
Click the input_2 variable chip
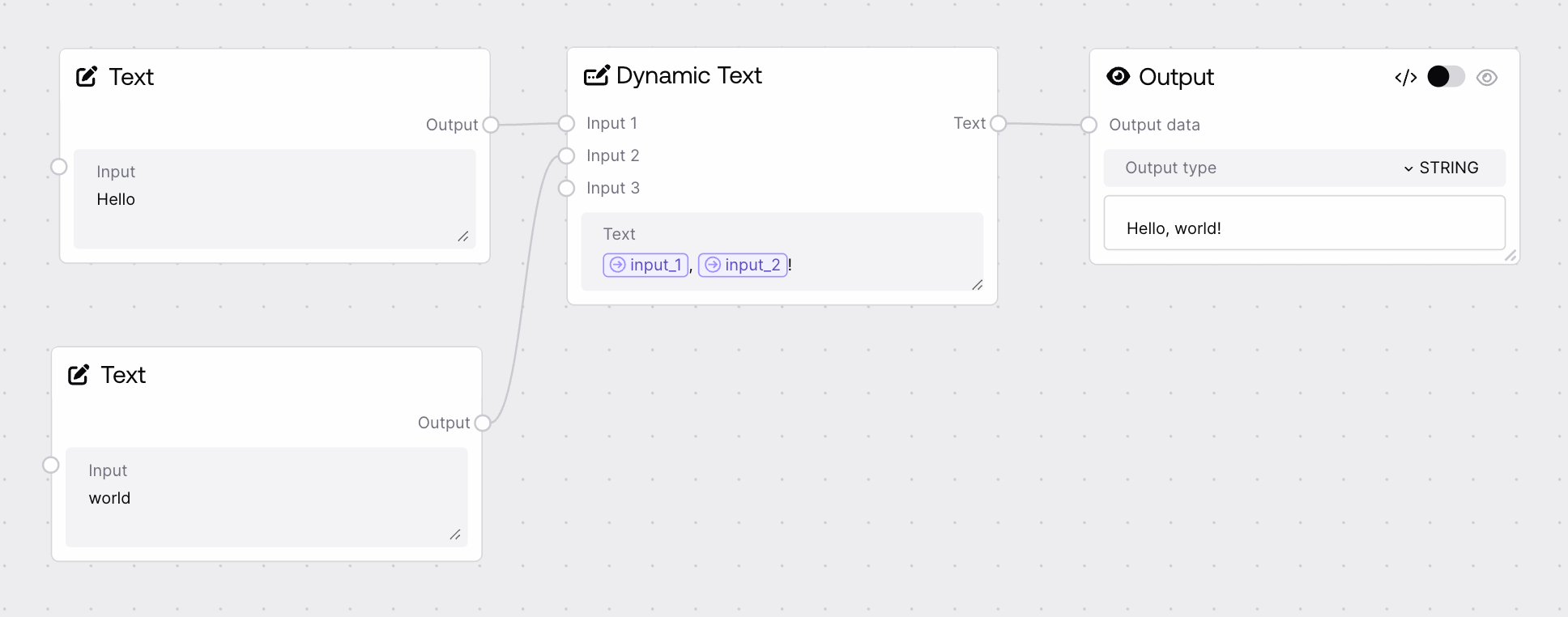(743, 265)
